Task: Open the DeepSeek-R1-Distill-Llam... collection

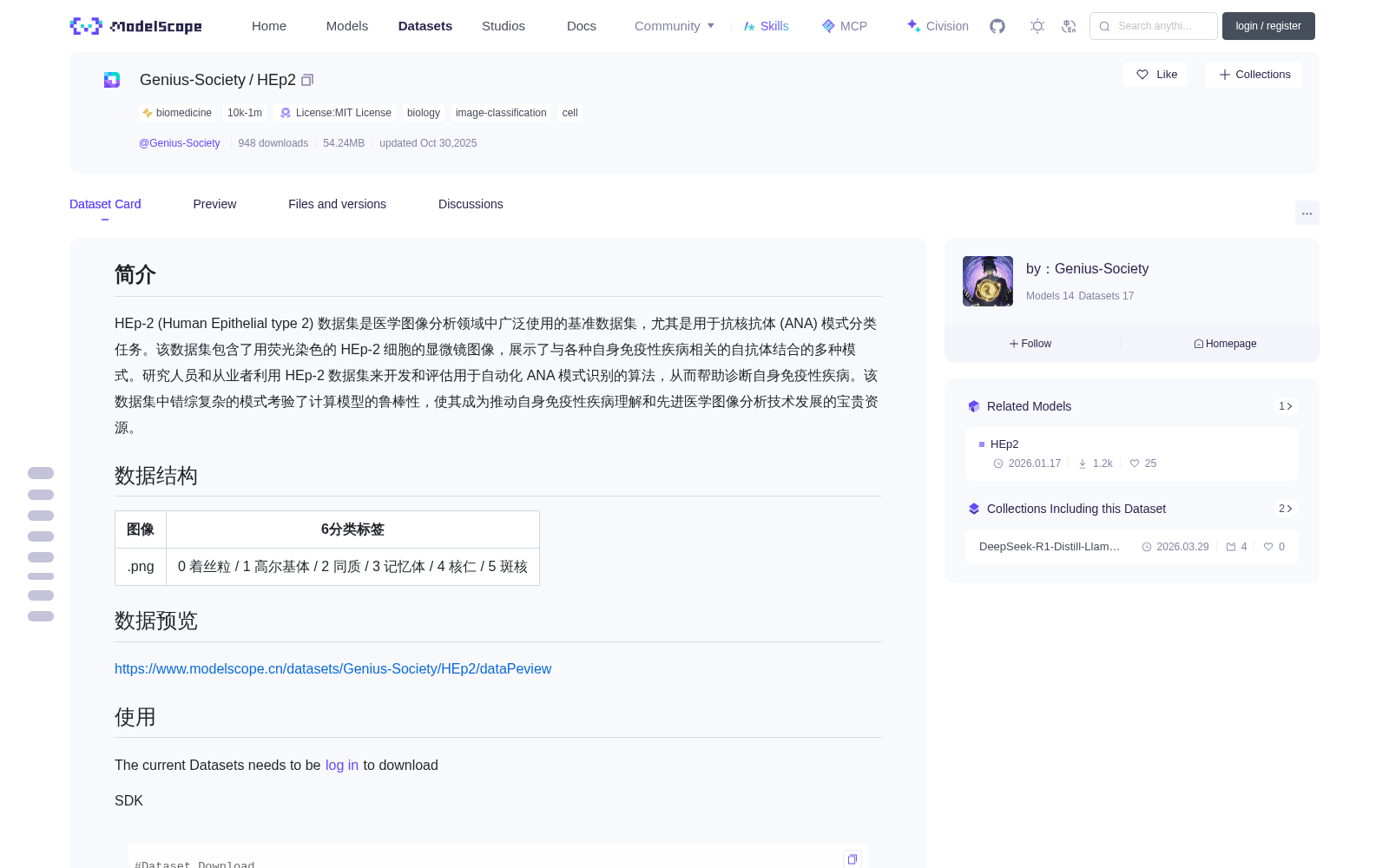Action: [x=1131, y=547]
